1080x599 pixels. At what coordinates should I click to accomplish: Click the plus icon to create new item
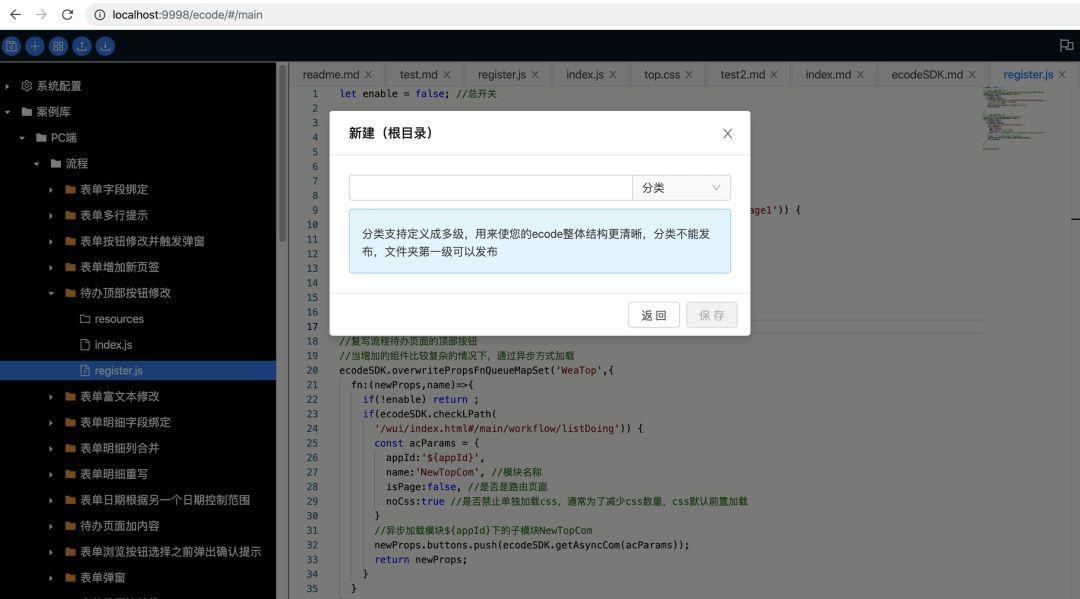pyautogui.click(x=34, y=45)
